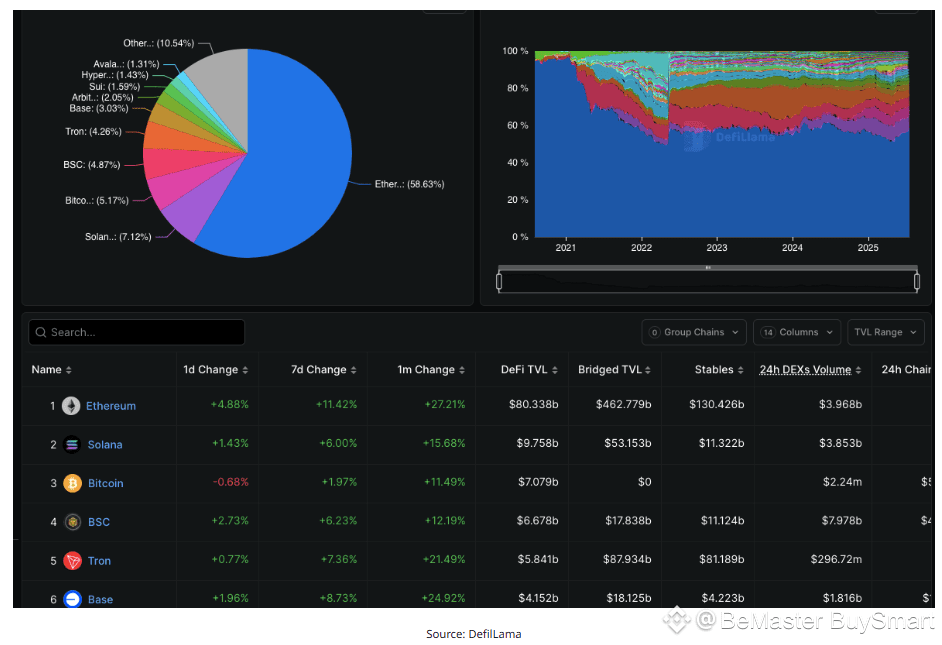Click the pie label 'Arbit..: (2.05%)'
Image resolution: width=942 pixels, height=645 pixels.
pos(102,97)
